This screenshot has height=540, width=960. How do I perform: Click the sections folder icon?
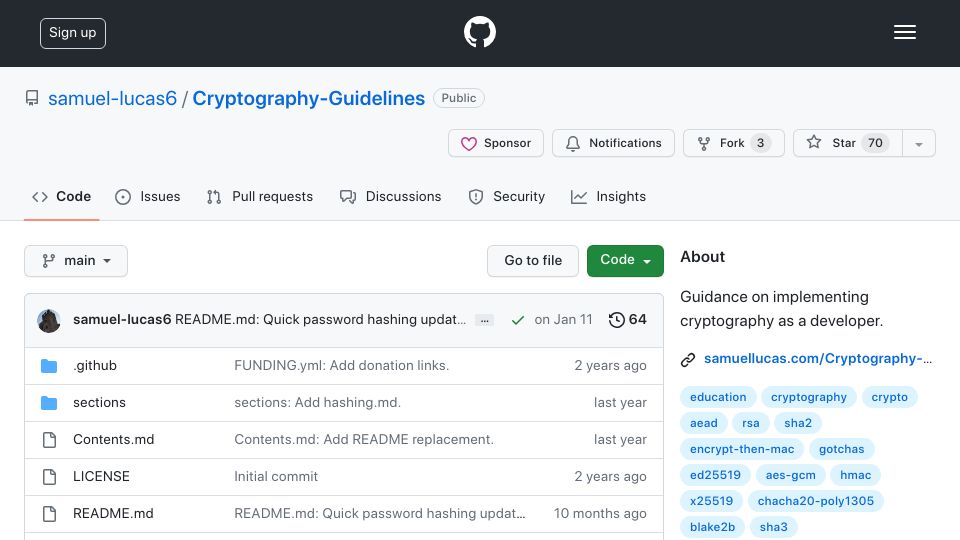tap(49, 403)
